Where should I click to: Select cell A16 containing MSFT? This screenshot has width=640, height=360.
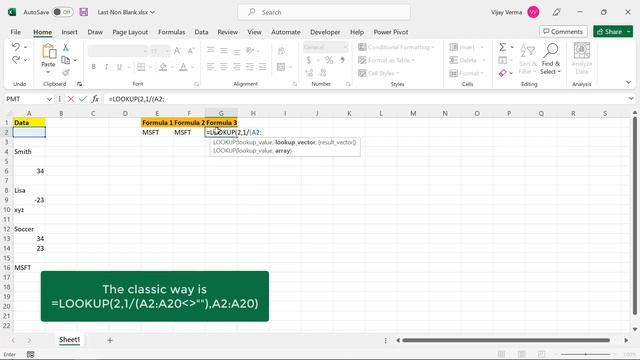pos(29,268)
